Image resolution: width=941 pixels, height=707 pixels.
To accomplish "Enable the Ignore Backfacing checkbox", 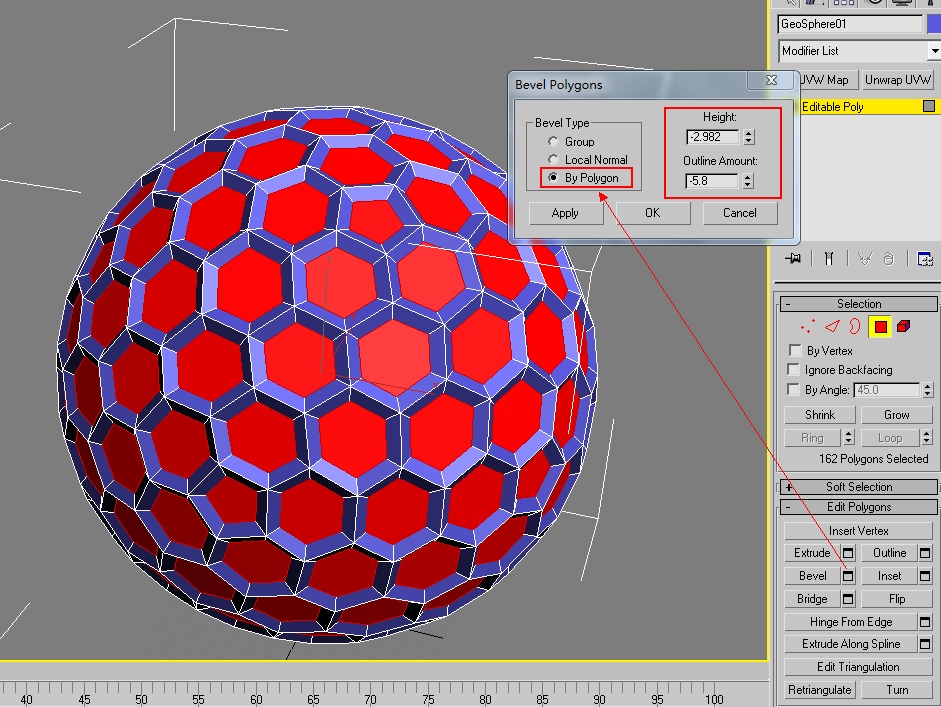I will pos(793,370).
